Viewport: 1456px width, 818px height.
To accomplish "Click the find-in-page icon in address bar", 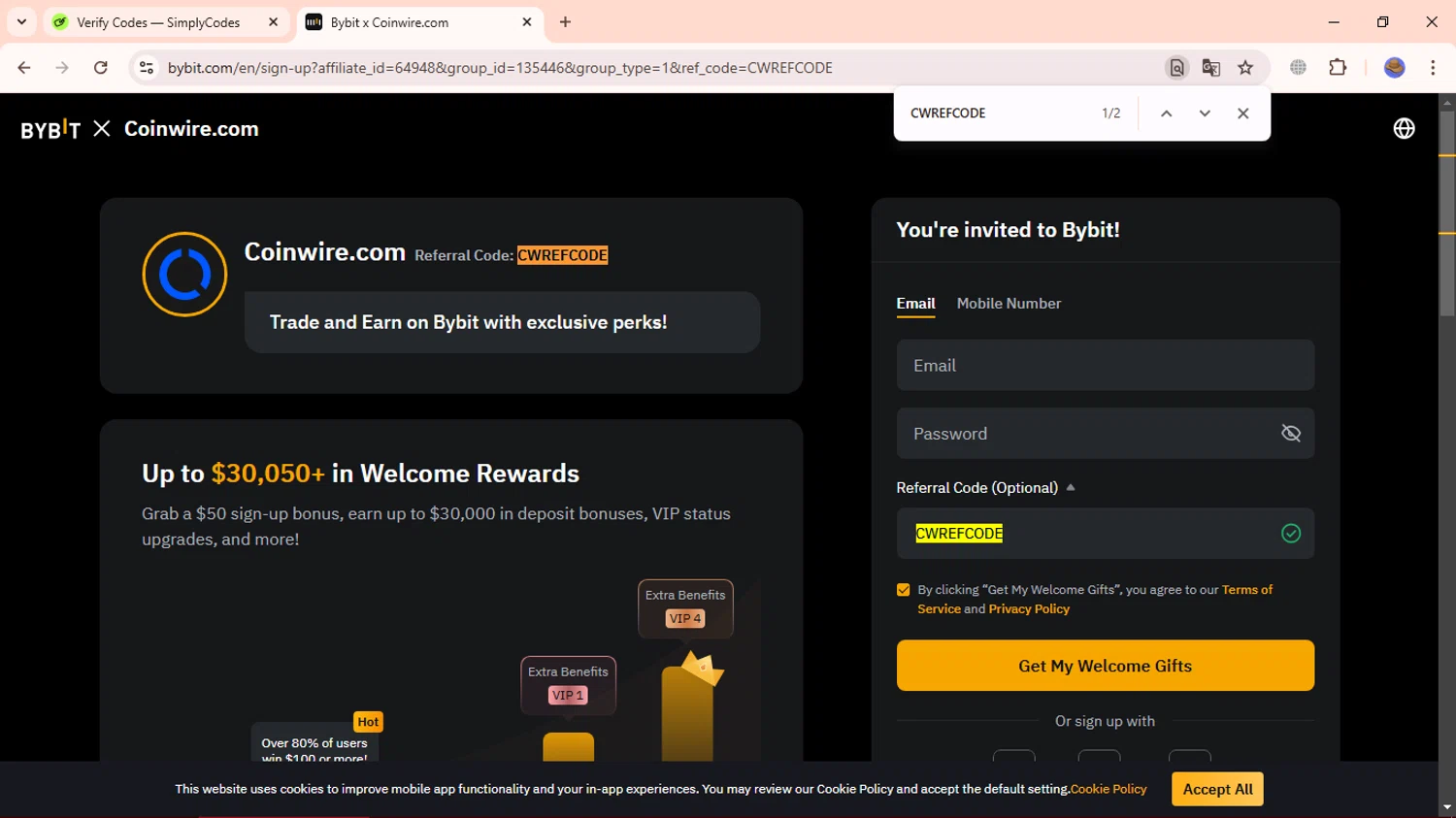I will pyautogui.click(x=1176, y=68).
